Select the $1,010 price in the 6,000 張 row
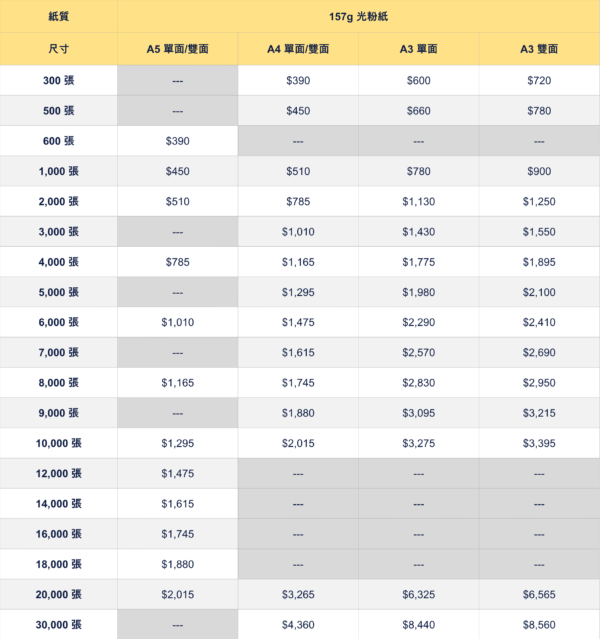 coord(178,322)
